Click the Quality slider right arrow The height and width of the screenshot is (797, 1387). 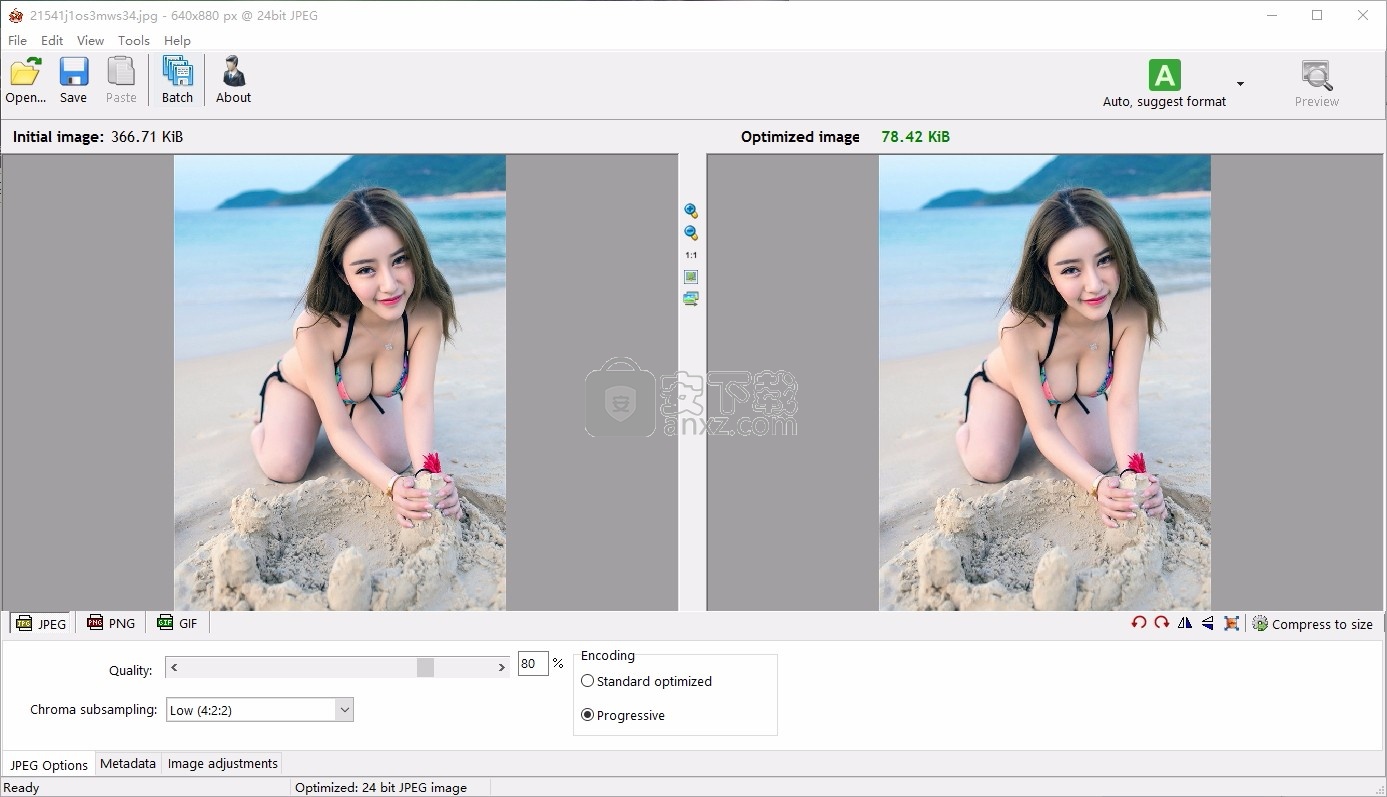(x=502, y=667)
